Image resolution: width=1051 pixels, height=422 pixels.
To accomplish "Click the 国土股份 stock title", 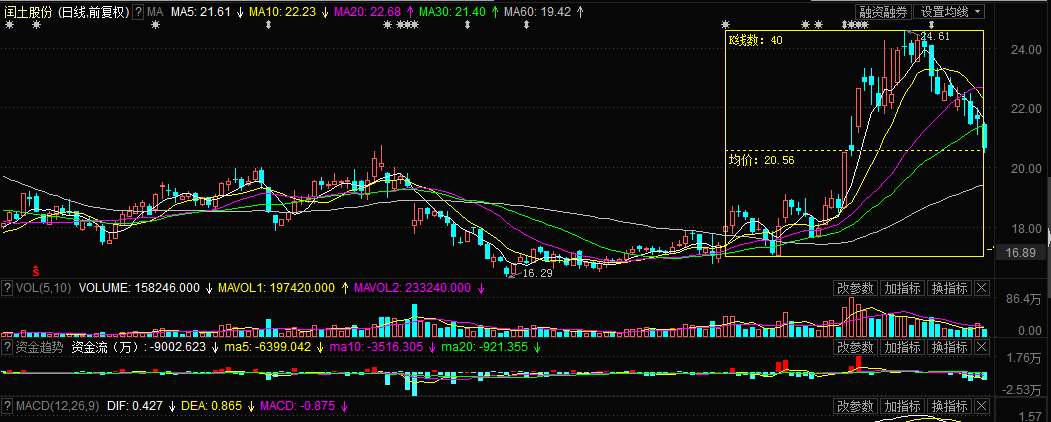I will pos(26,12).
